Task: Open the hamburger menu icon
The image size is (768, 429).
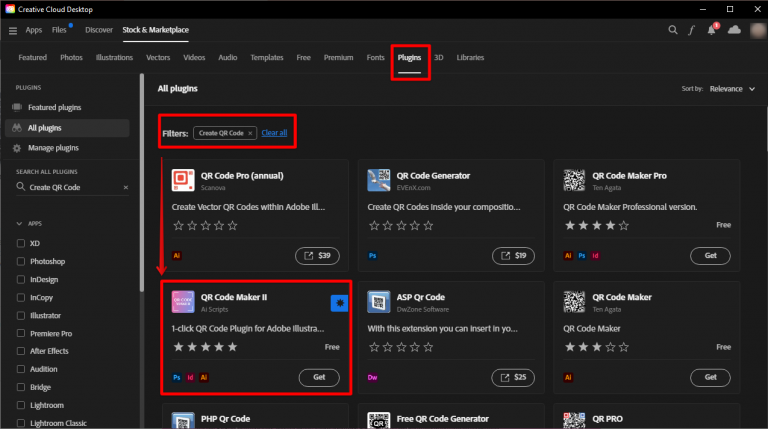Action: click(13, 31)
